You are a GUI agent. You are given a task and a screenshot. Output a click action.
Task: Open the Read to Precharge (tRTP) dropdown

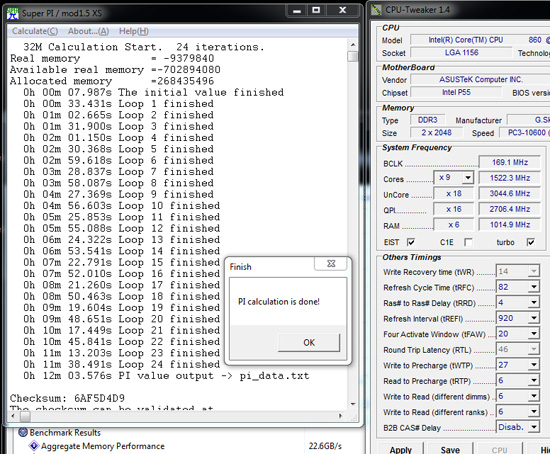click(534, 380)
